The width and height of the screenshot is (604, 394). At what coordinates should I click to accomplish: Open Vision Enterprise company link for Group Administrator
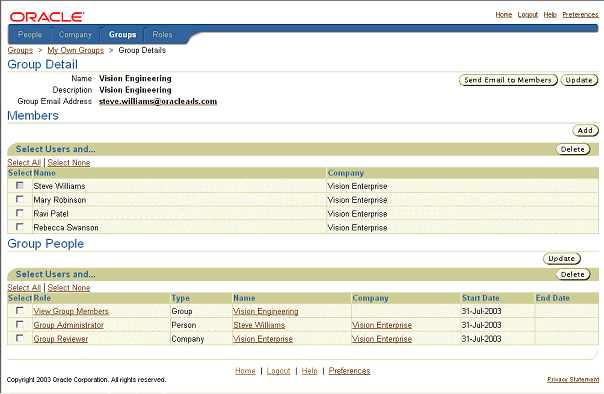pos(382,325)
